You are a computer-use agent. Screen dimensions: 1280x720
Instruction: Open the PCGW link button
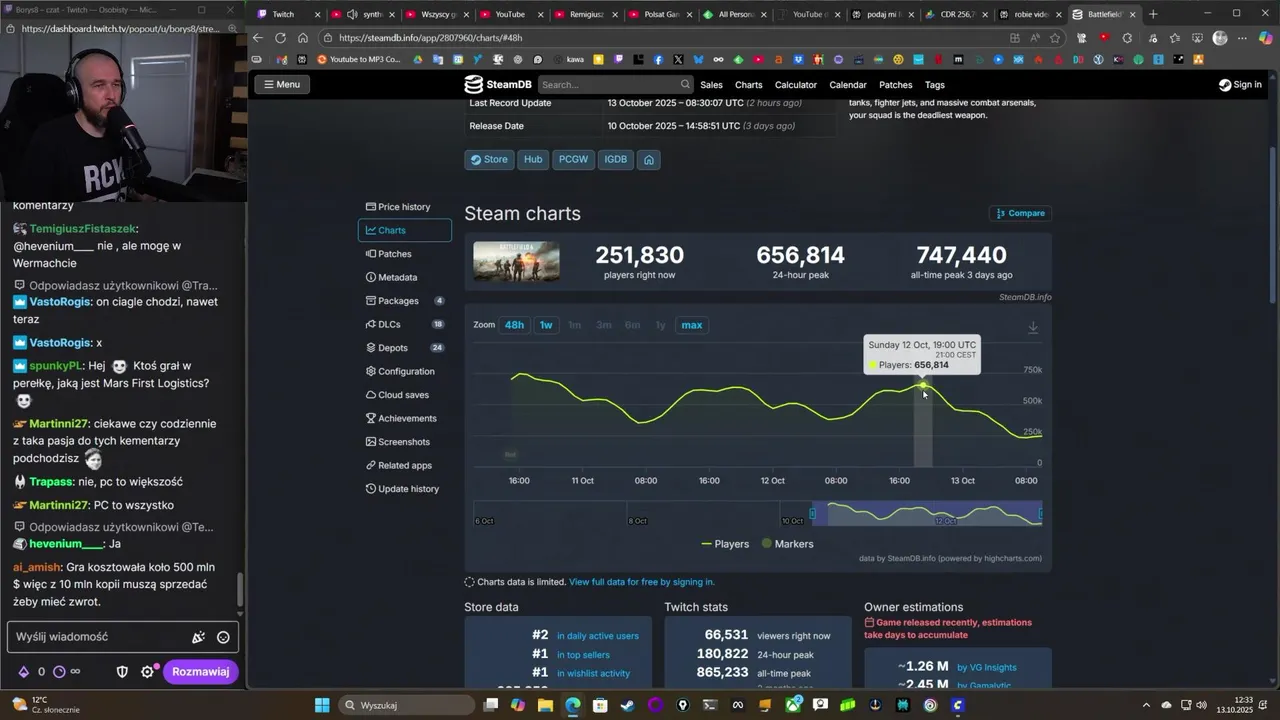coord(573,160)
